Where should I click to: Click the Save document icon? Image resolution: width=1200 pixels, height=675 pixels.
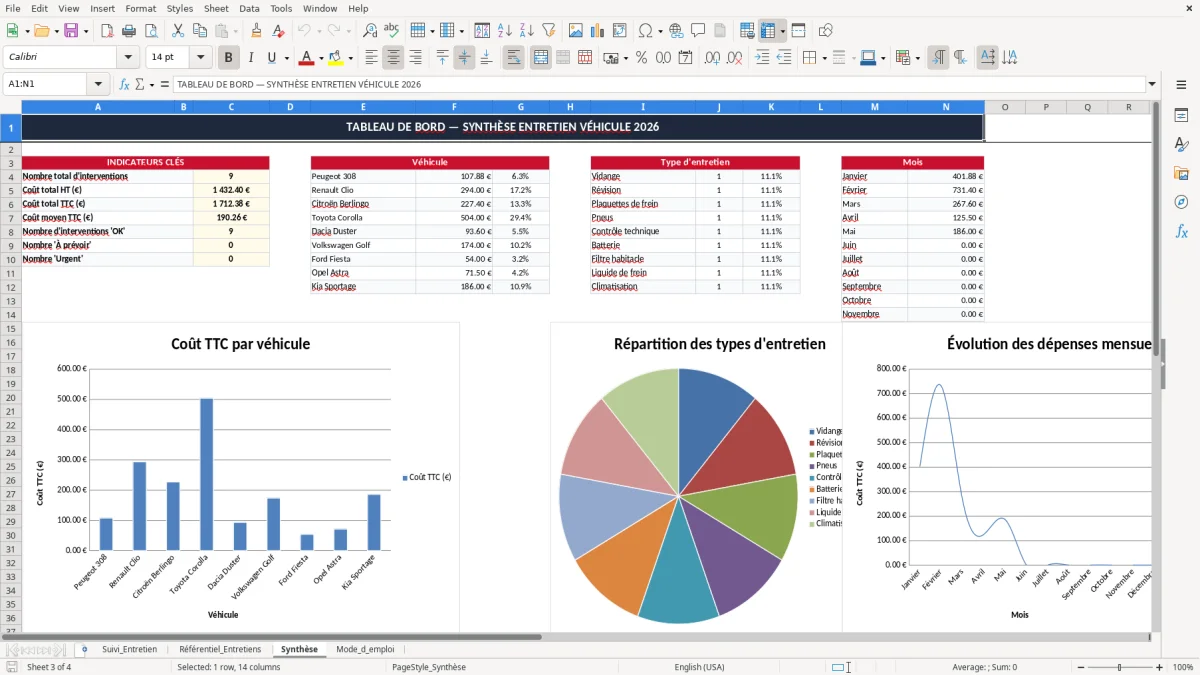click(70, 31)
